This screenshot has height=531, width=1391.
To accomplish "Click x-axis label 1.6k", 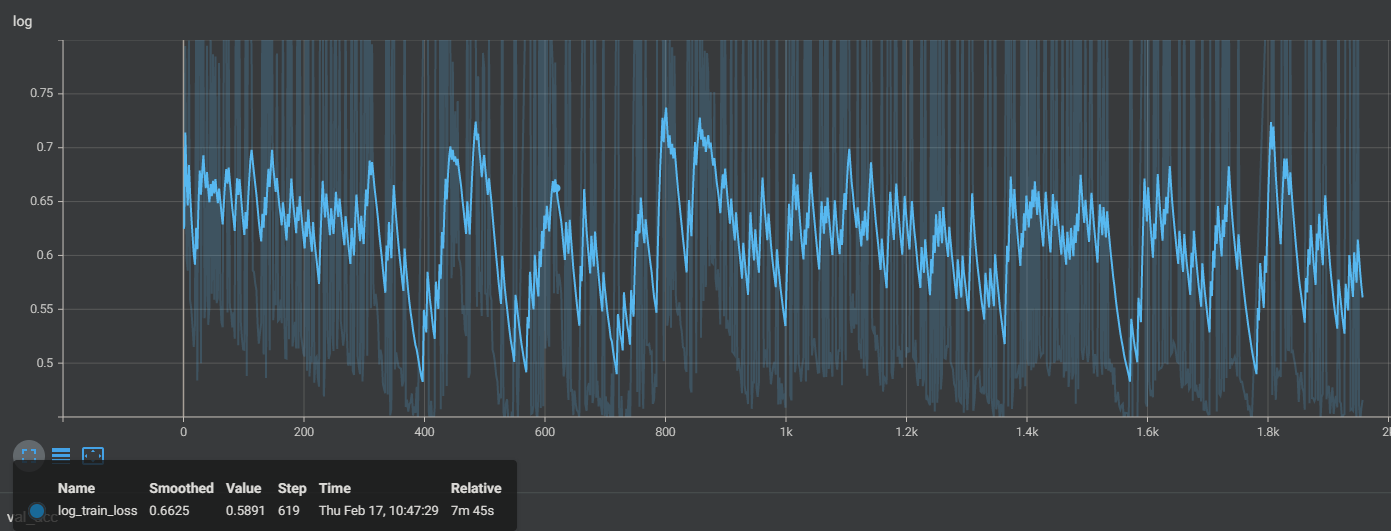I will [1147, 432].
